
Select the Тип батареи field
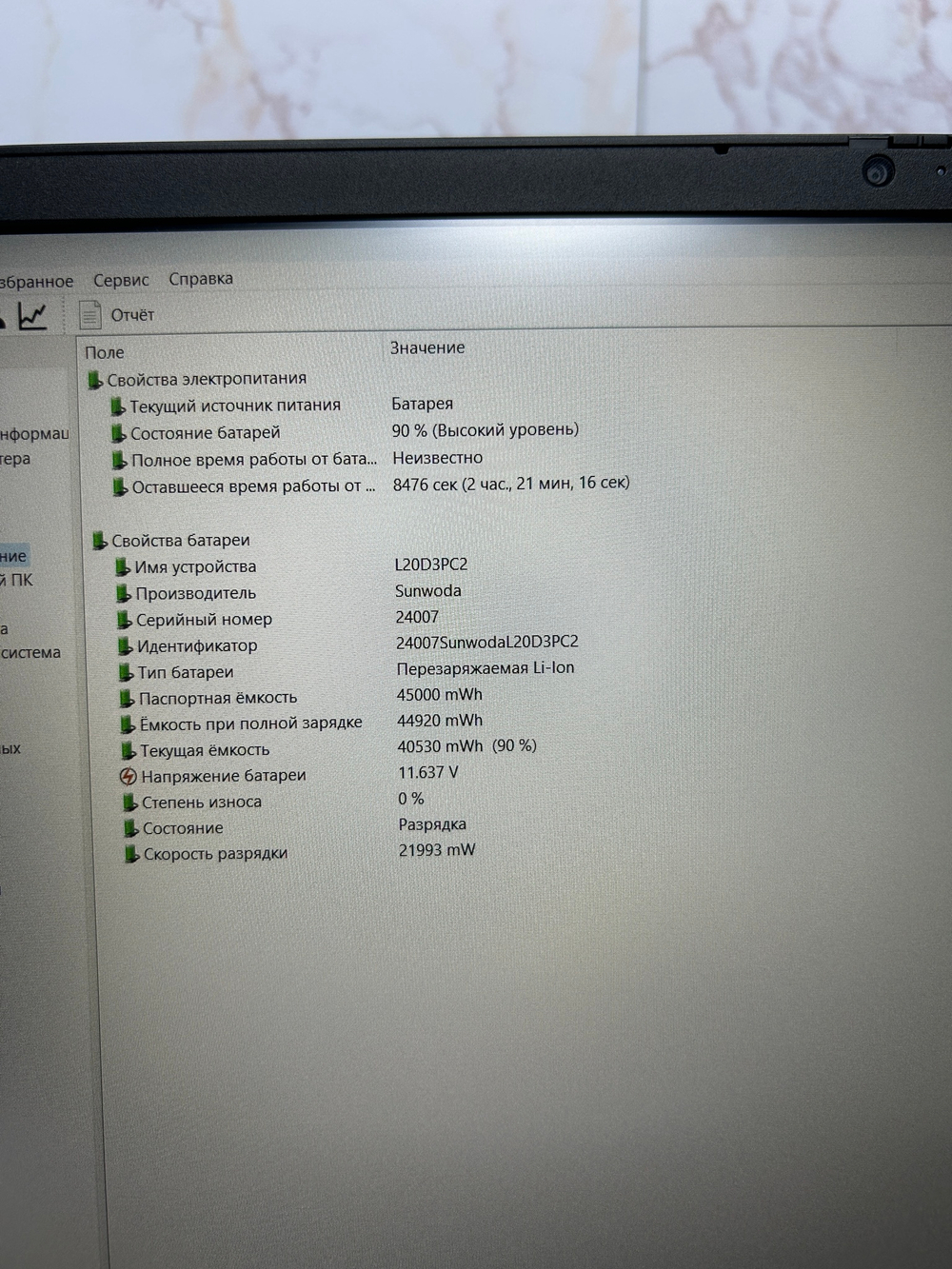coord(186,673)
